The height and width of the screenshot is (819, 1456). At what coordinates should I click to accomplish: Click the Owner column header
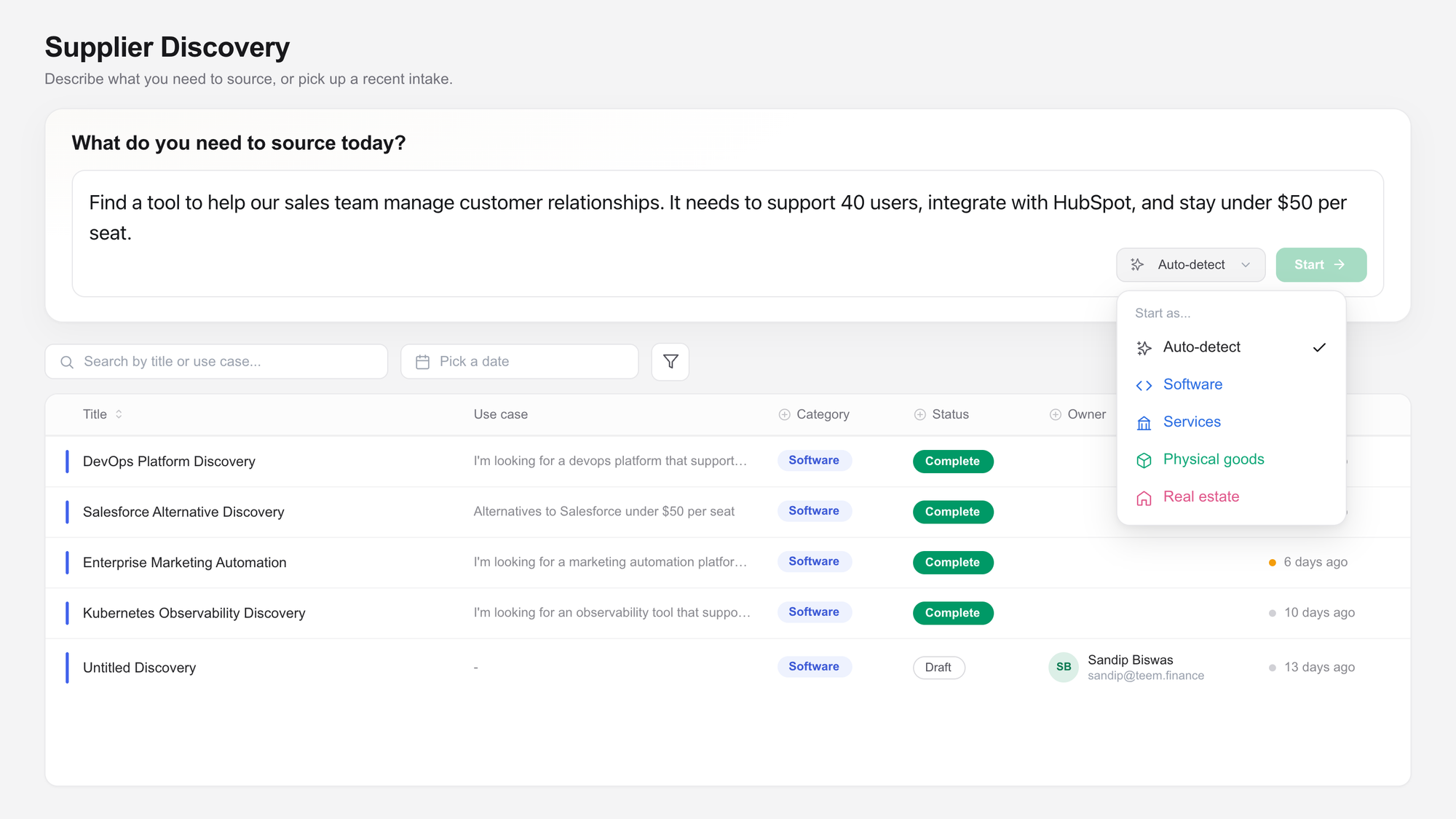1077,414
